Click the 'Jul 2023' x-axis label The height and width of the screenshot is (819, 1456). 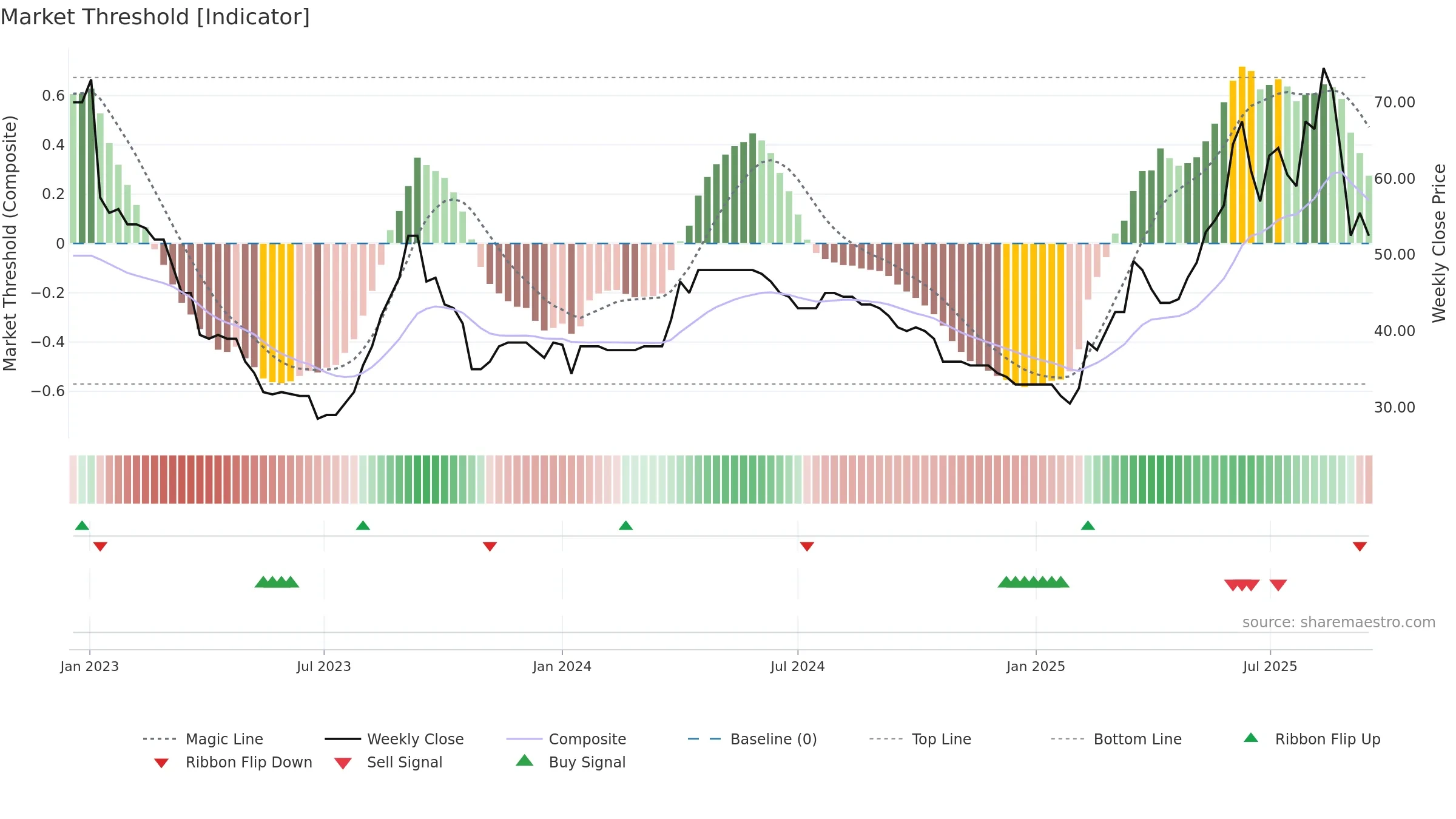pos(324,666)
